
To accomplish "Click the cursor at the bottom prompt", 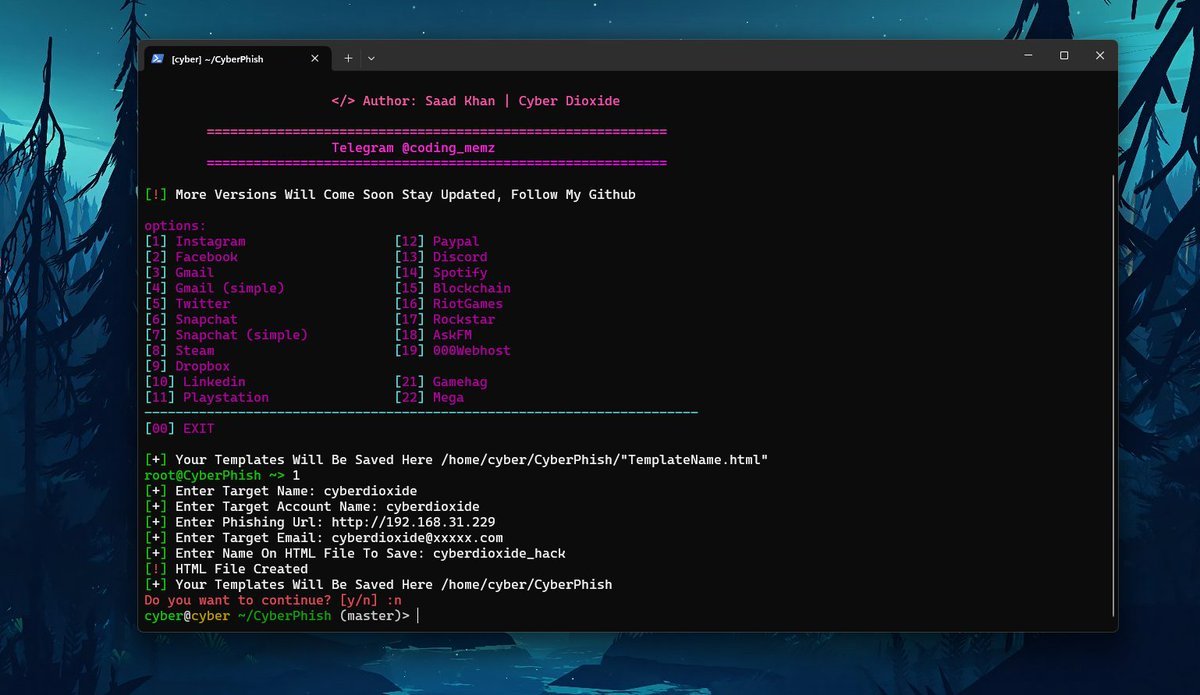I will tap(418, 616).
